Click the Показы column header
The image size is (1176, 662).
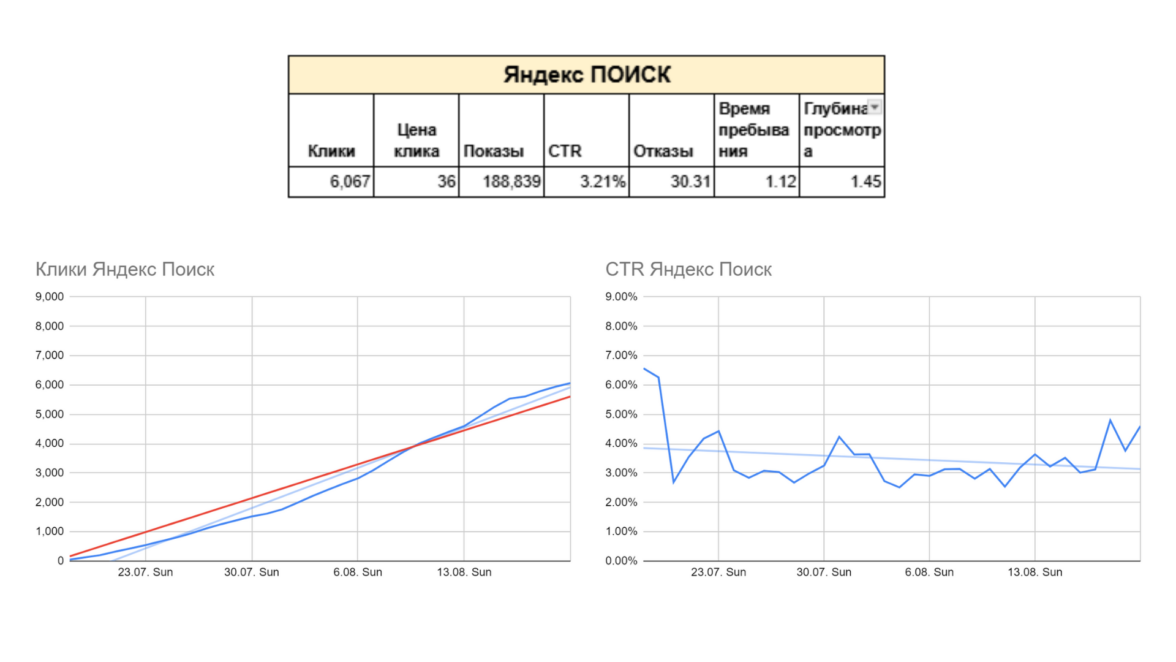(x=501, y=130)
